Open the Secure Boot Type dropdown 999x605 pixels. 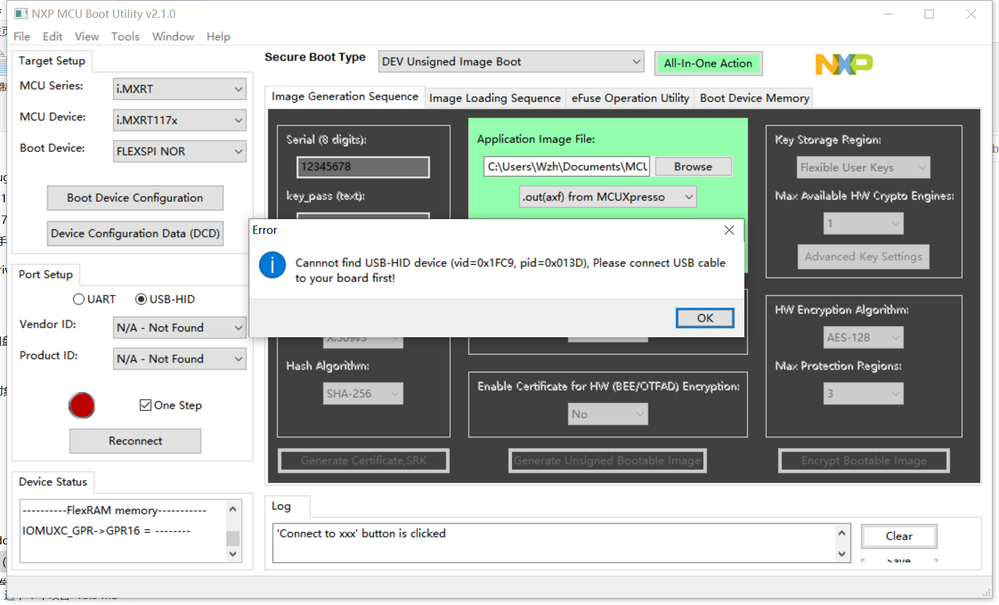[x=511, y=62]
